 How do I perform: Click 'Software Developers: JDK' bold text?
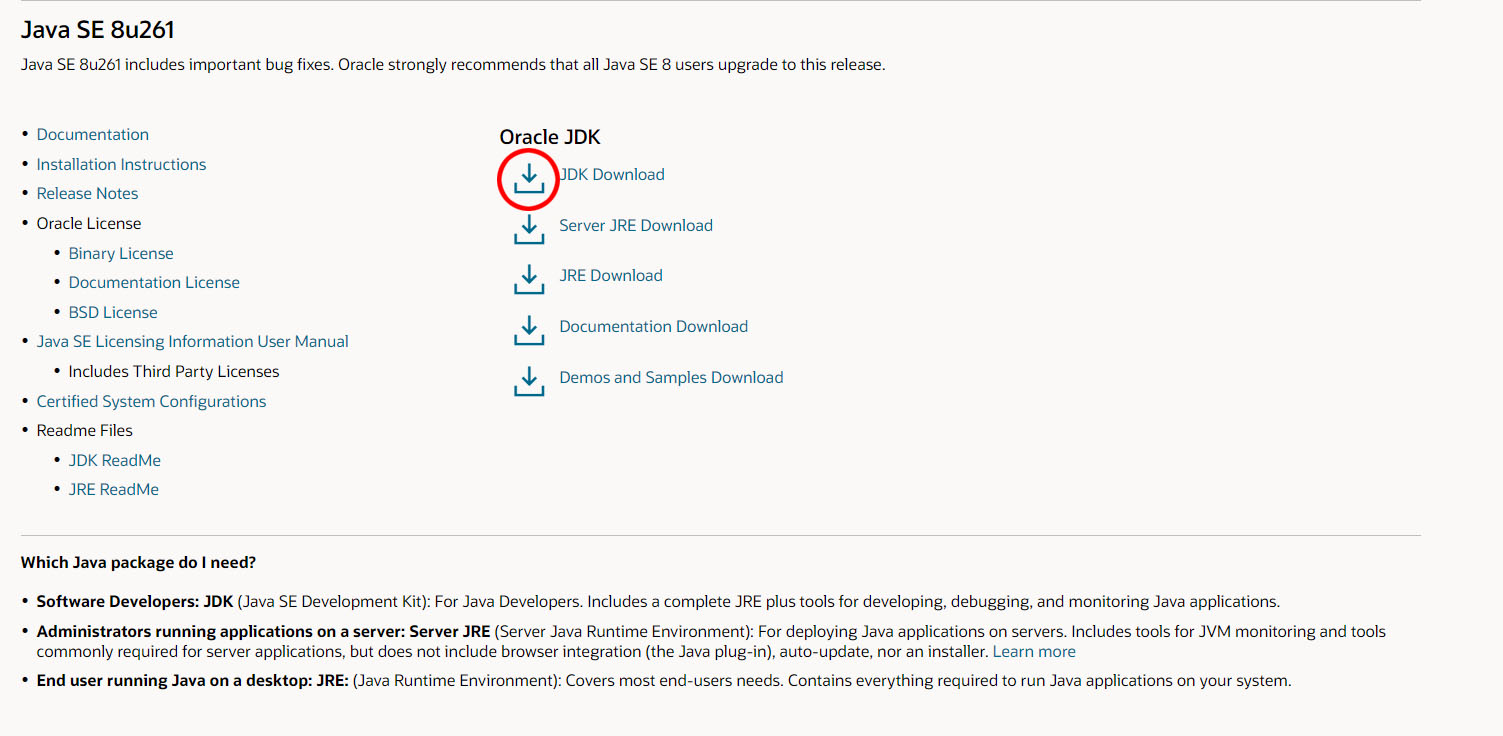(x=135, y=602)
